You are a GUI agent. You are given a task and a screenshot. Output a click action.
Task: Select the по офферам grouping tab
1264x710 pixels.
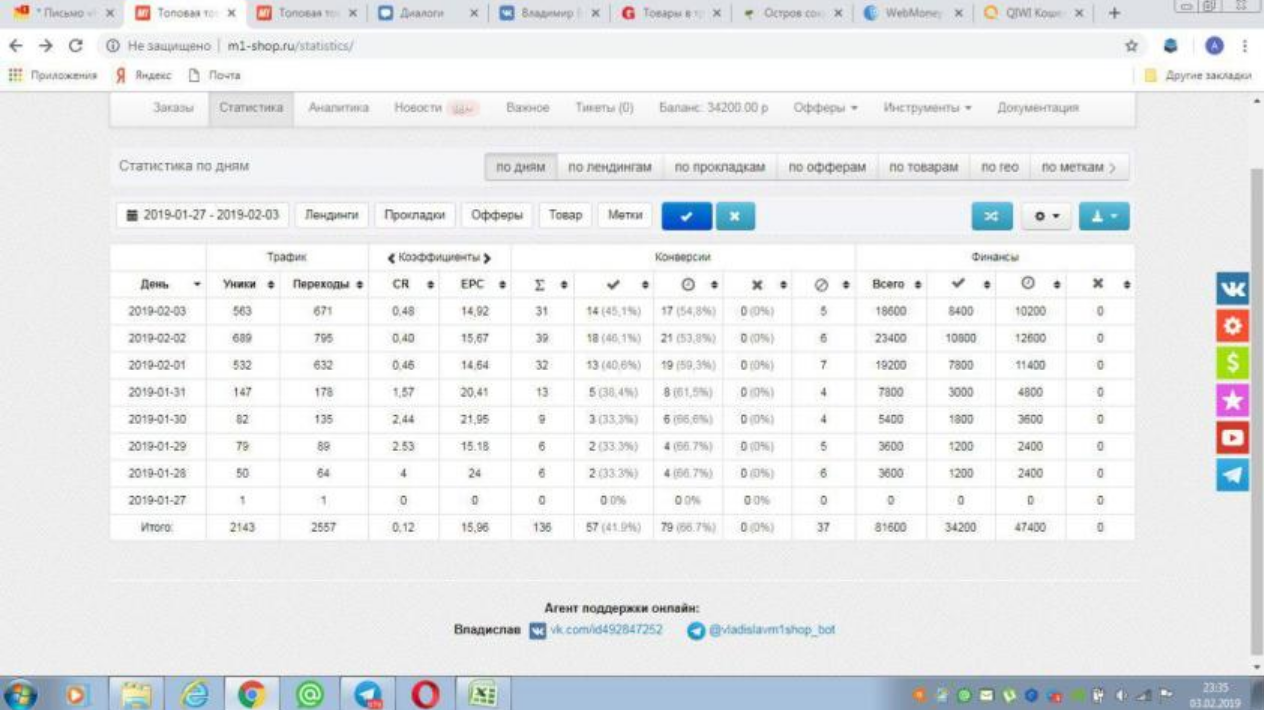click(826, 167)
